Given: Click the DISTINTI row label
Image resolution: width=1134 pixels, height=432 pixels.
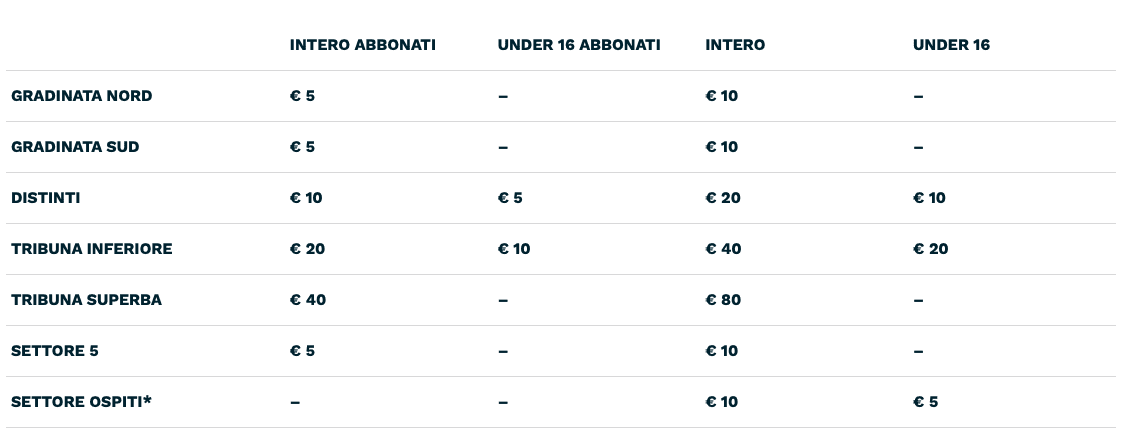Looking at the screenshot, I should pyautogui.click(x=46, y=198).
